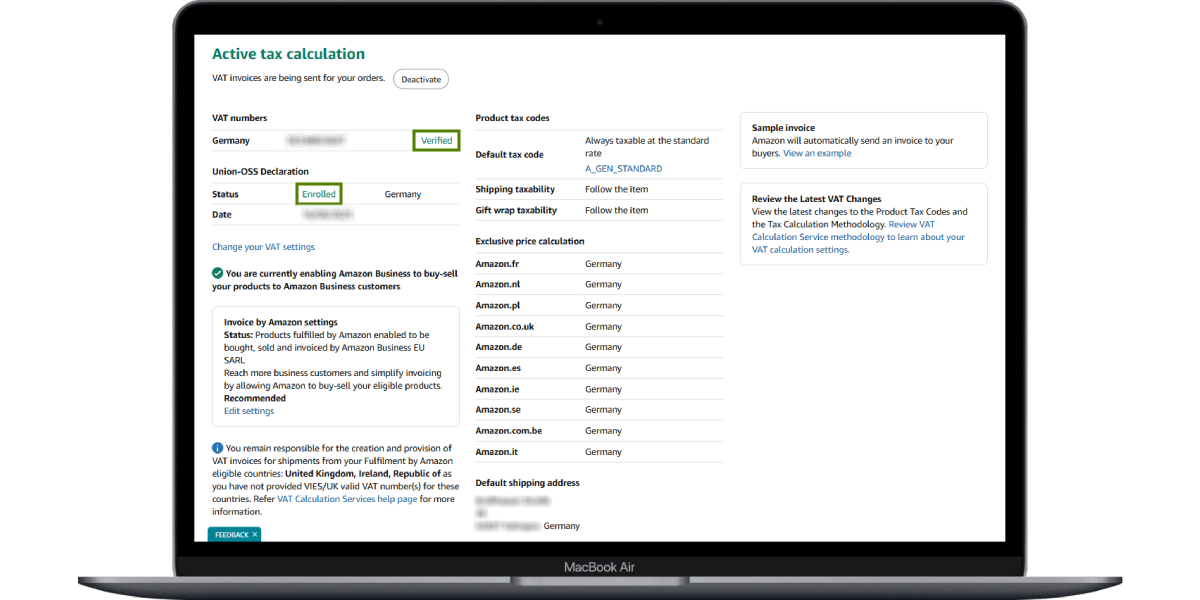Click the Review the Latest VAT Changes heading

pos(817,199)
